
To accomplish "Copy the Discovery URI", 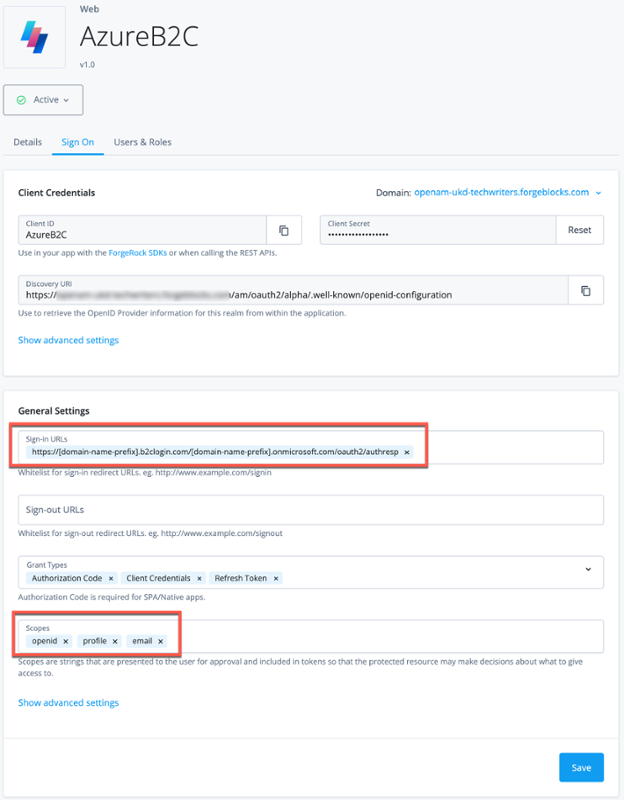I will [585, 291].
